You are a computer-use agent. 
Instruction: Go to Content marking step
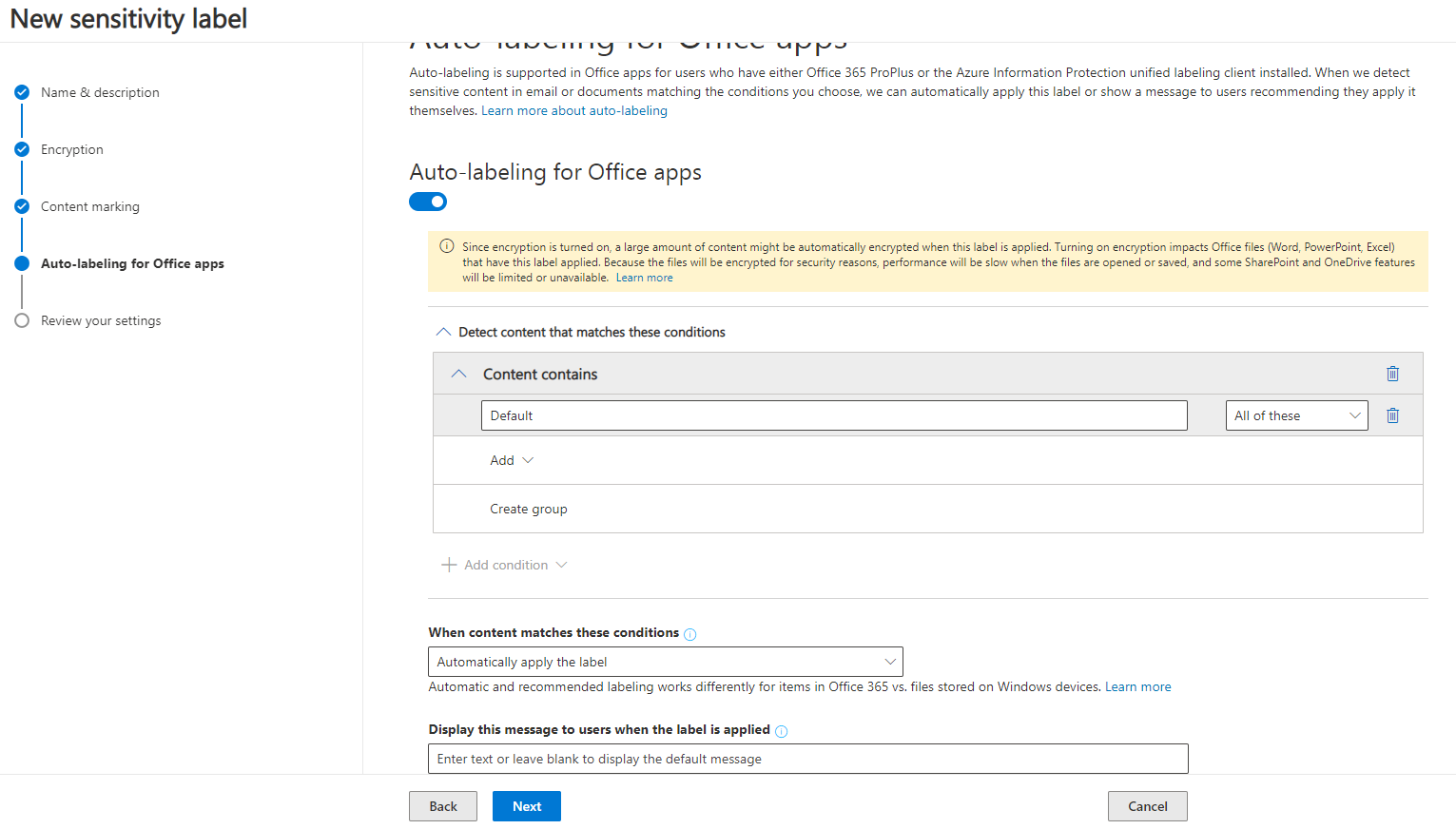[90, 206]
